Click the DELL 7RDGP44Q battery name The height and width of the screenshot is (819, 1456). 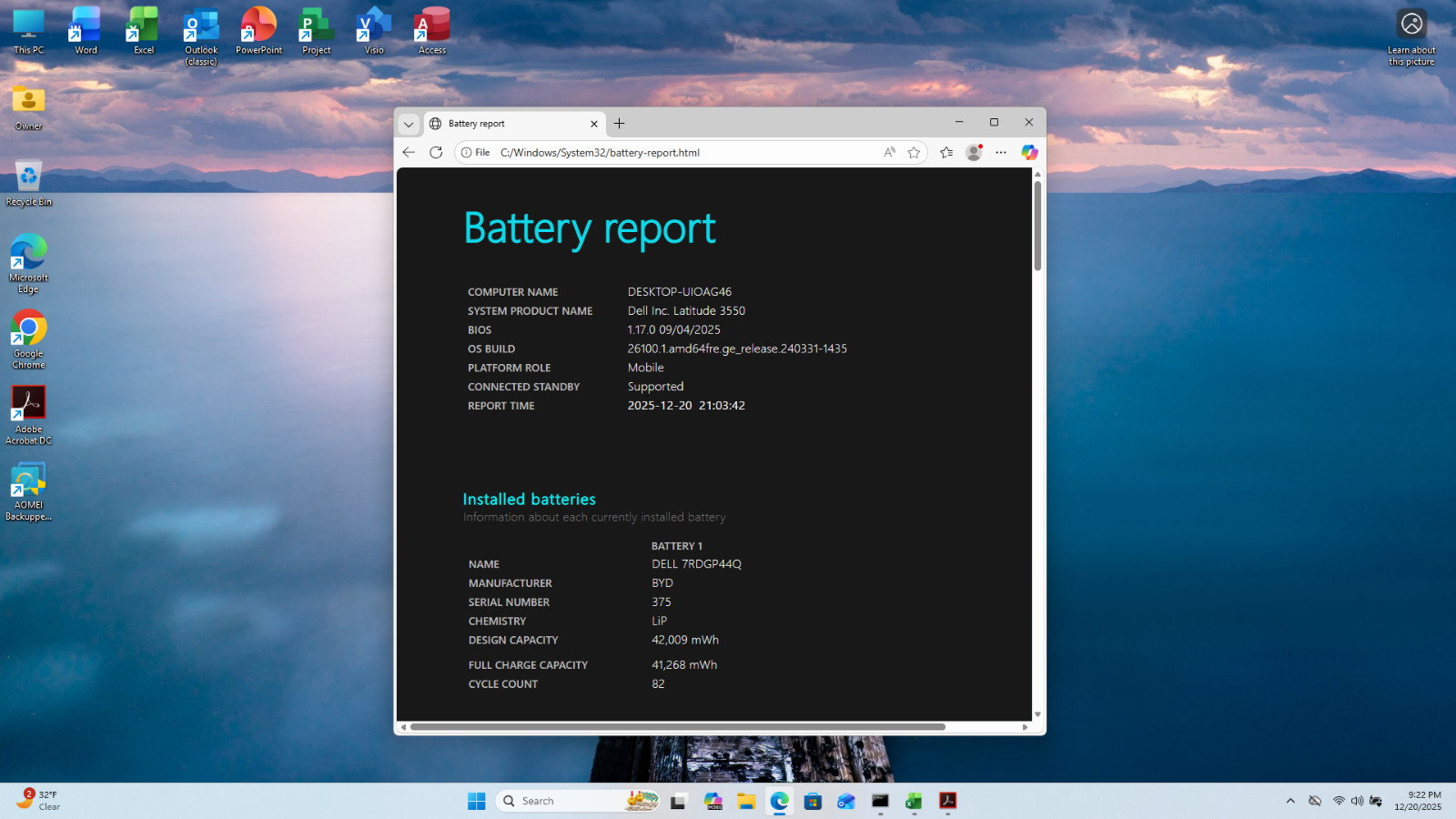click(696, 564)
